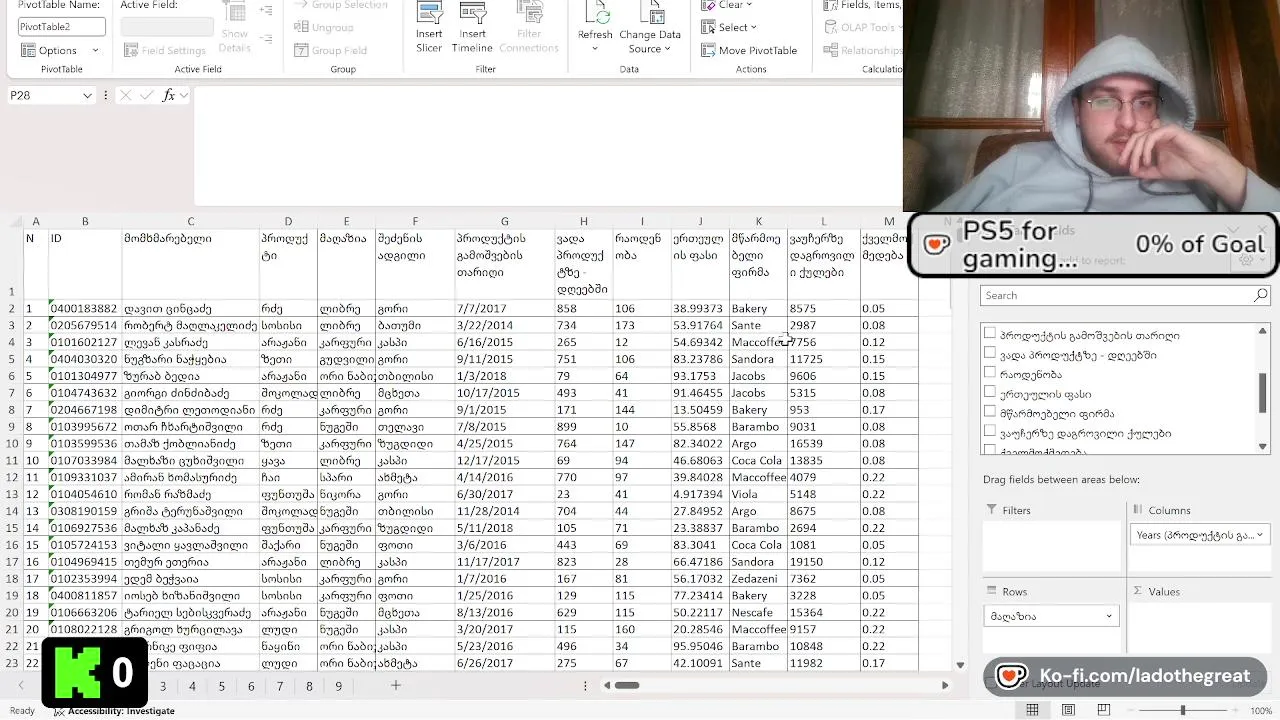Viewport: 1280px width, 720px height.
Task: Open OLAP Tools menu
Action: 862,27
